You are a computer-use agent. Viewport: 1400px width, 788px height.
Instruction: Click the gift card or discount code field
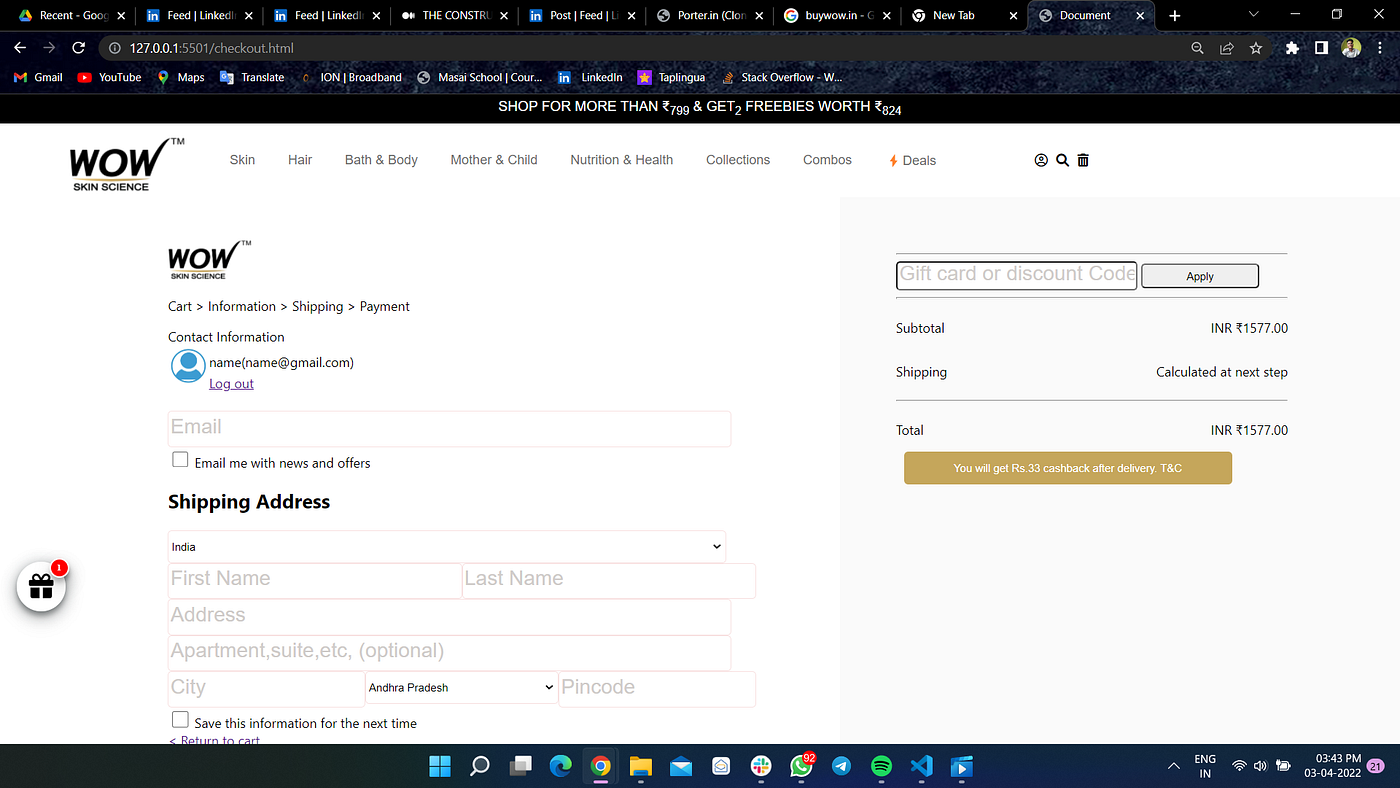[1016, 275]
